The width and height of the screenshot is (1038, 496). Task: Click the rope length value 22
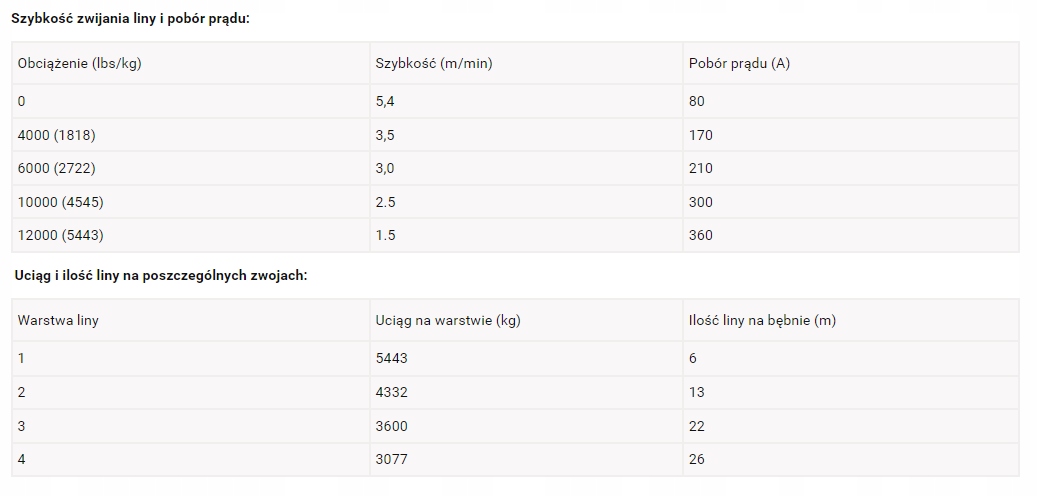point(697,426)
